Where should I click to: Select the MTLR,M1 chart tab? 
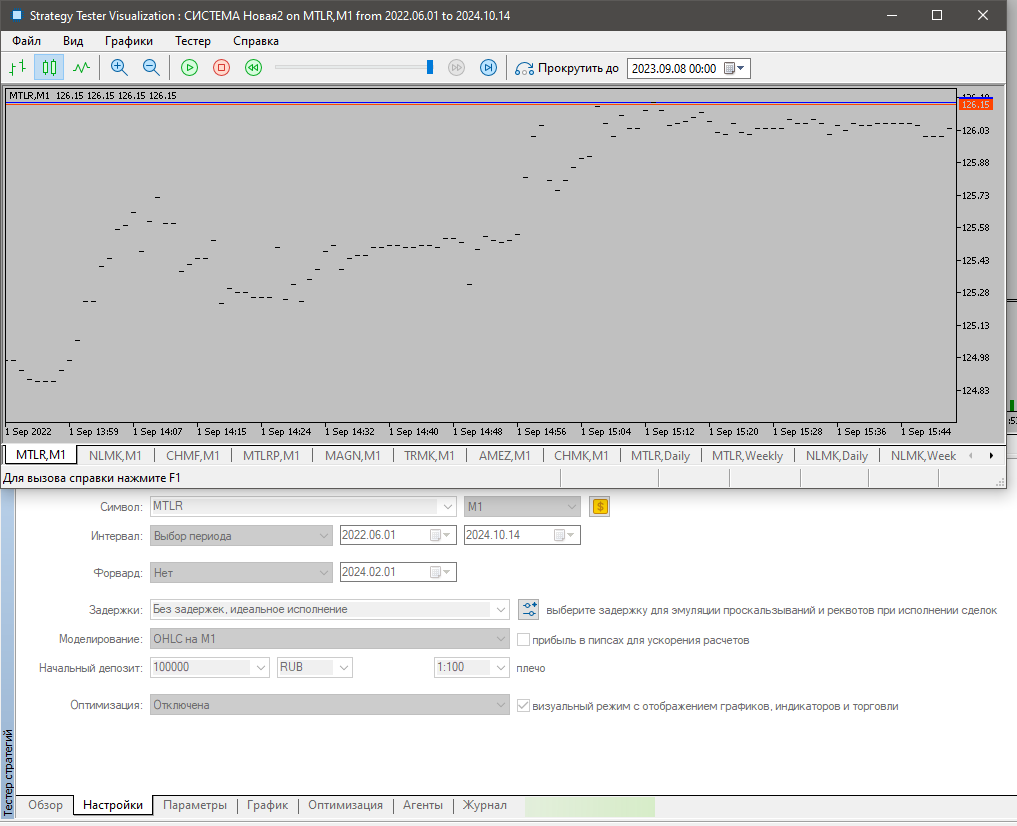point(40,455)
